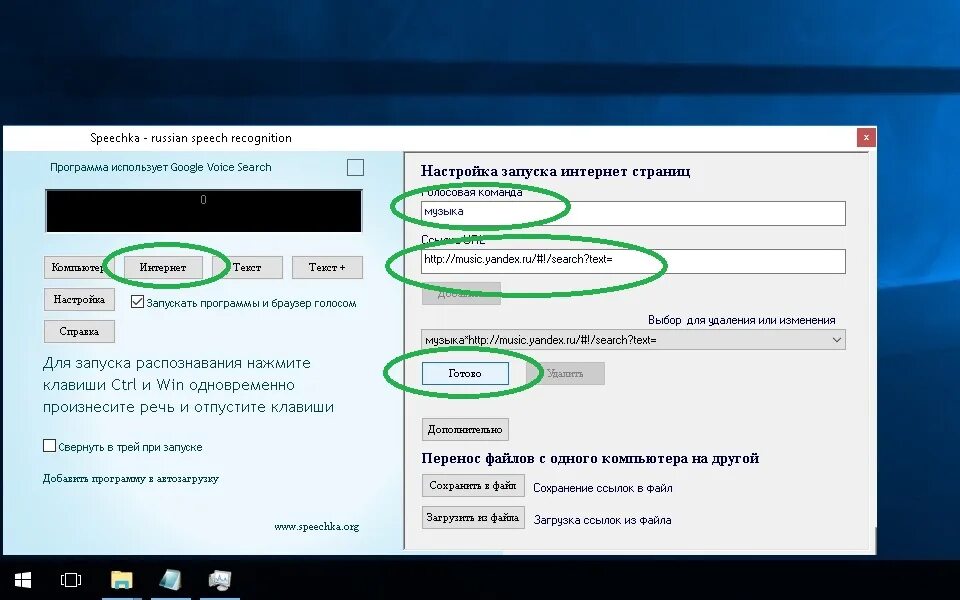Focus the Ссылка URL input field
Screen dimensions: 960x600
pos(634,261)
